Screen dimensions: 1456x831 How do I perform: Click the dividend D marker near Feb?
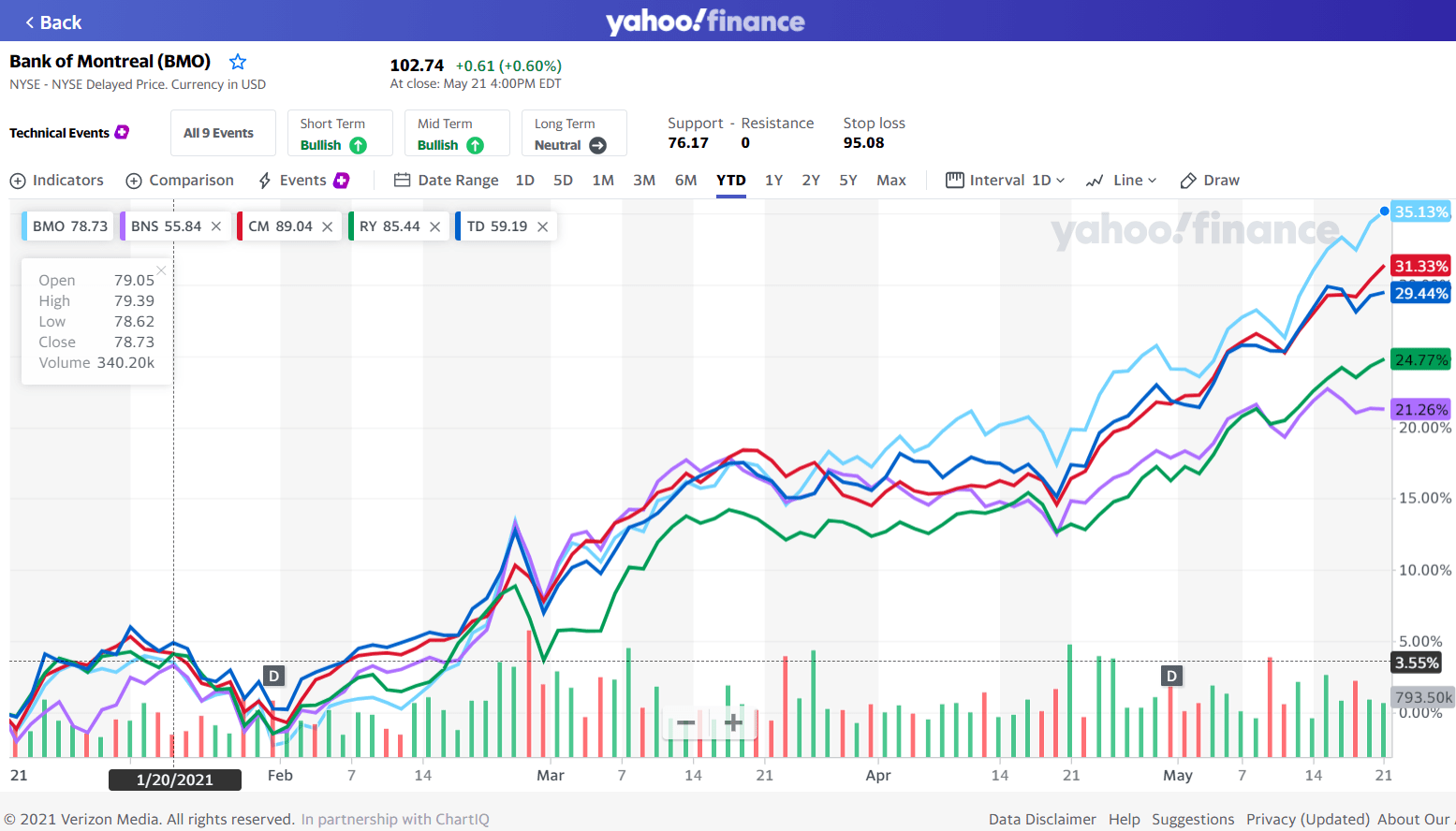coord(273,676)
